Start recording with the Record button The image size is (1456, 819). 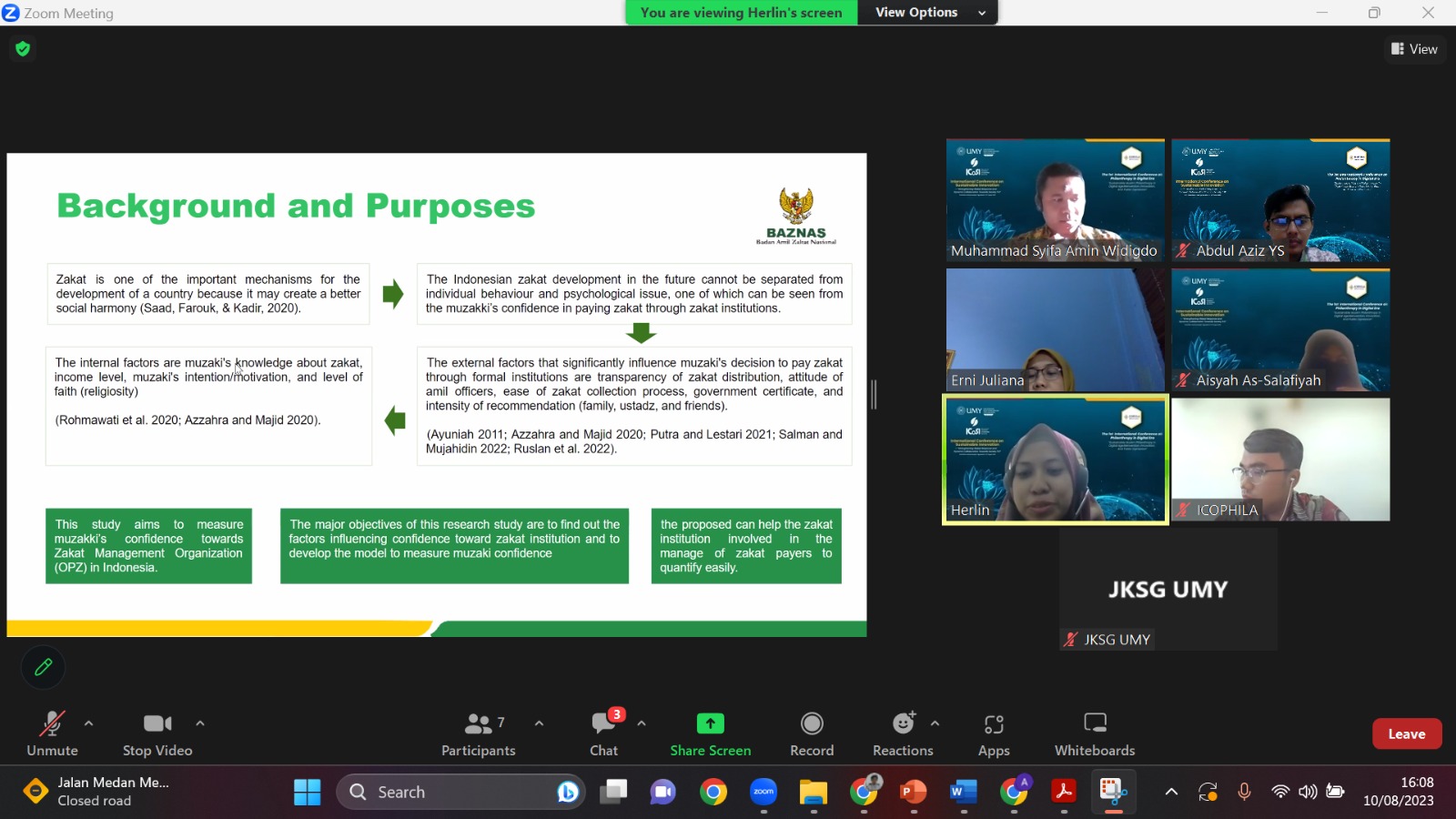click(x=812, y=733)
